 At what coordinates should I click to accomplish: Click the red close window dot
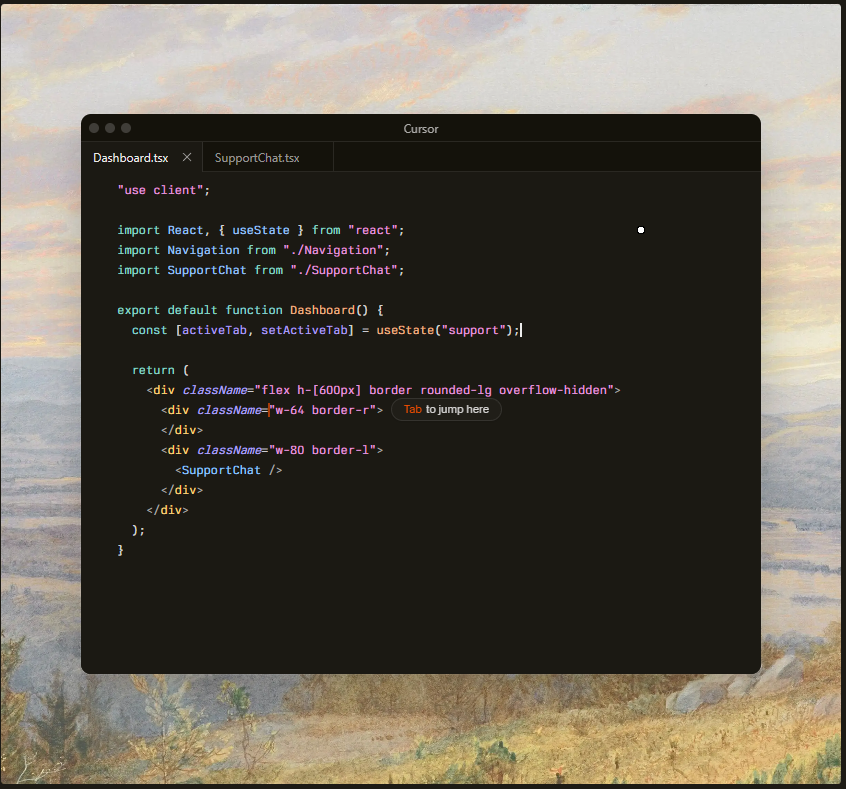(94, 128)
